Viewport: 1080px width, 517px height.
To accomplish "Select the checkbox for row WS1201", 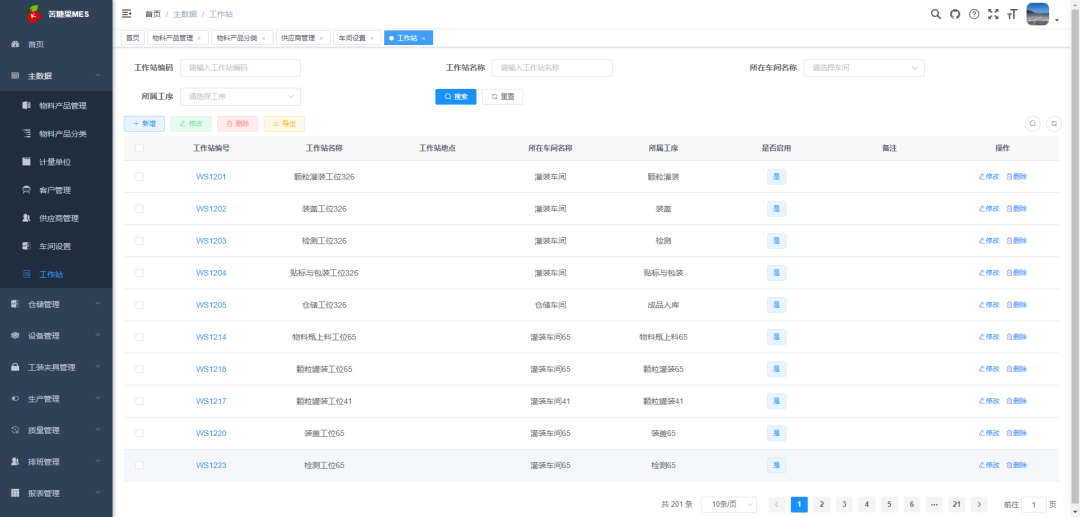I will click(139, 177).
